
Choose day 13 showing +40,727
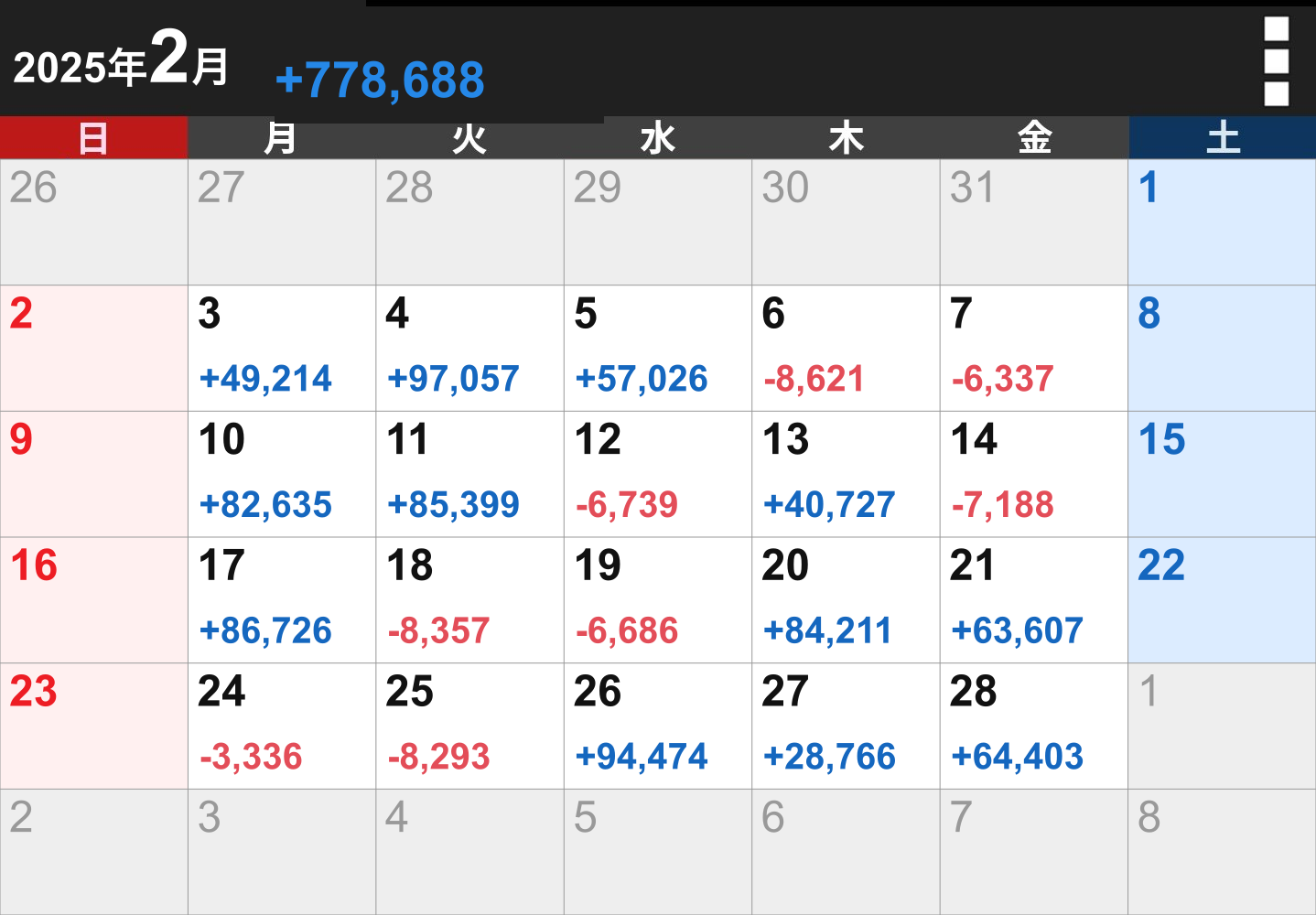point(847,474)
